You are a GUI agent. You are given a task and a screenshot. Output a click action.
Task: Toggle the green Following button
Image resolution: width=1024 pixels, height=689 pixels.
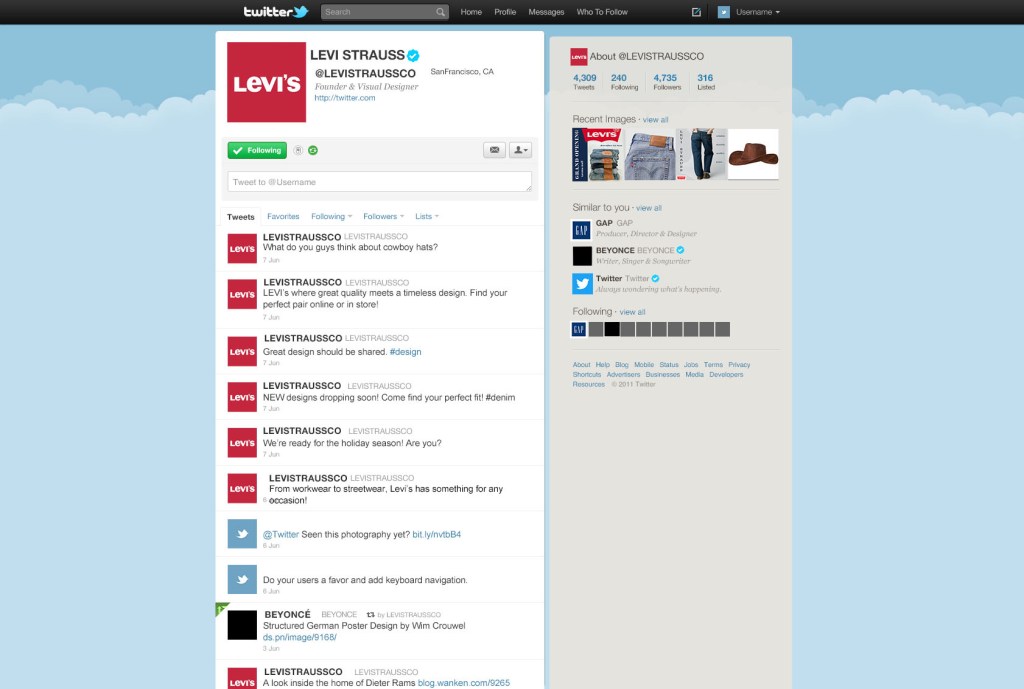(257, 150)
